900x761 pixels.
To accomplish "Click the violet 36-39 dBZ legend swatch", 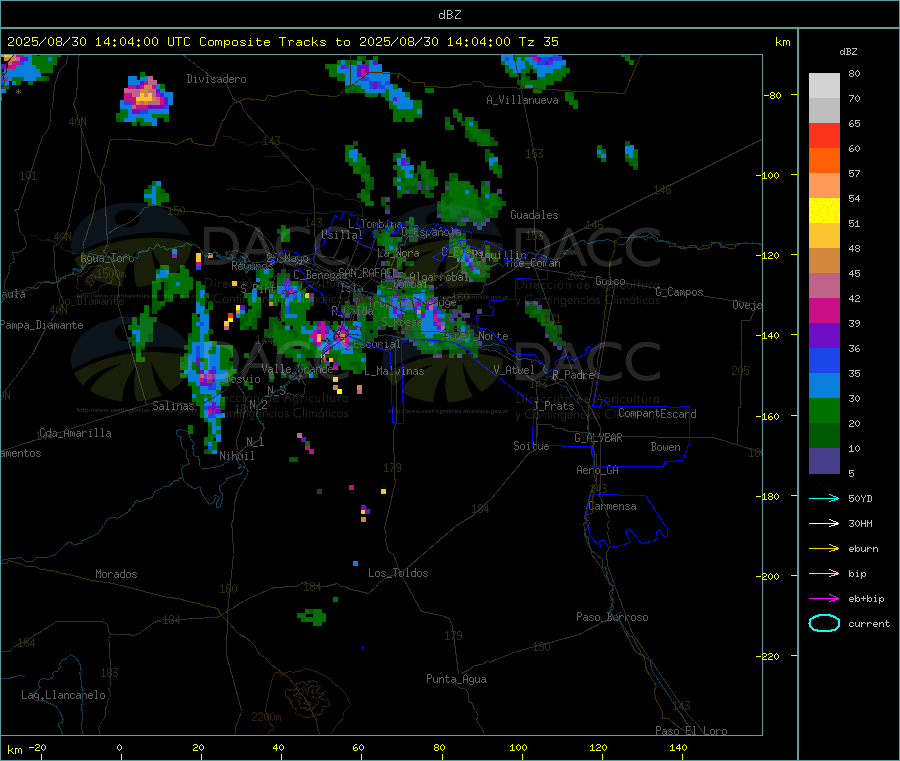I will coord(824,336).
